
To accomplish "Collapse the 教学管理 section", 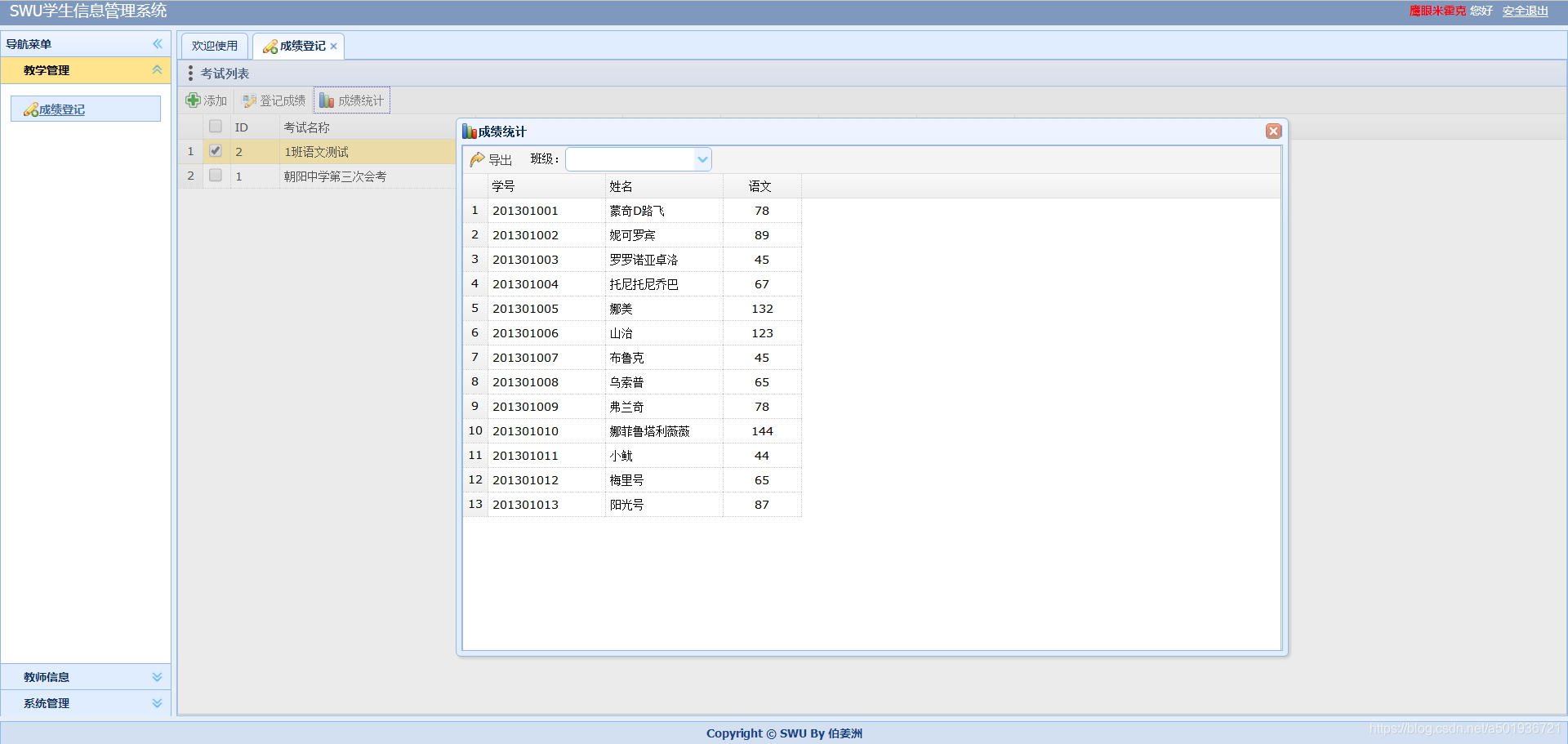I will pyautogui.click(x=157, y=70).
